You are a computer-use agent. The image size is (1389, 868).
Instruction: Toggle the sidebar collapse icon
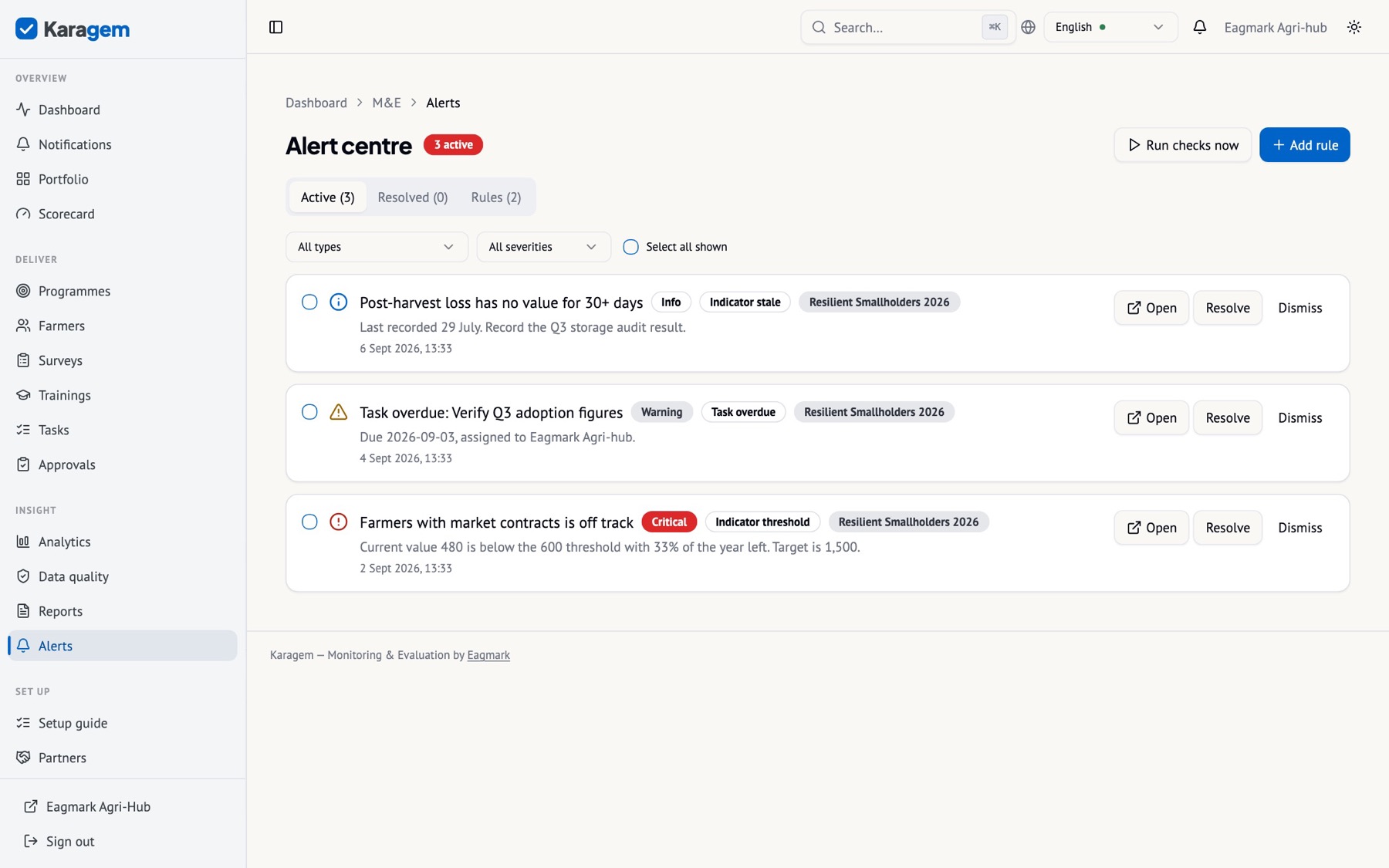coord(275,27)
